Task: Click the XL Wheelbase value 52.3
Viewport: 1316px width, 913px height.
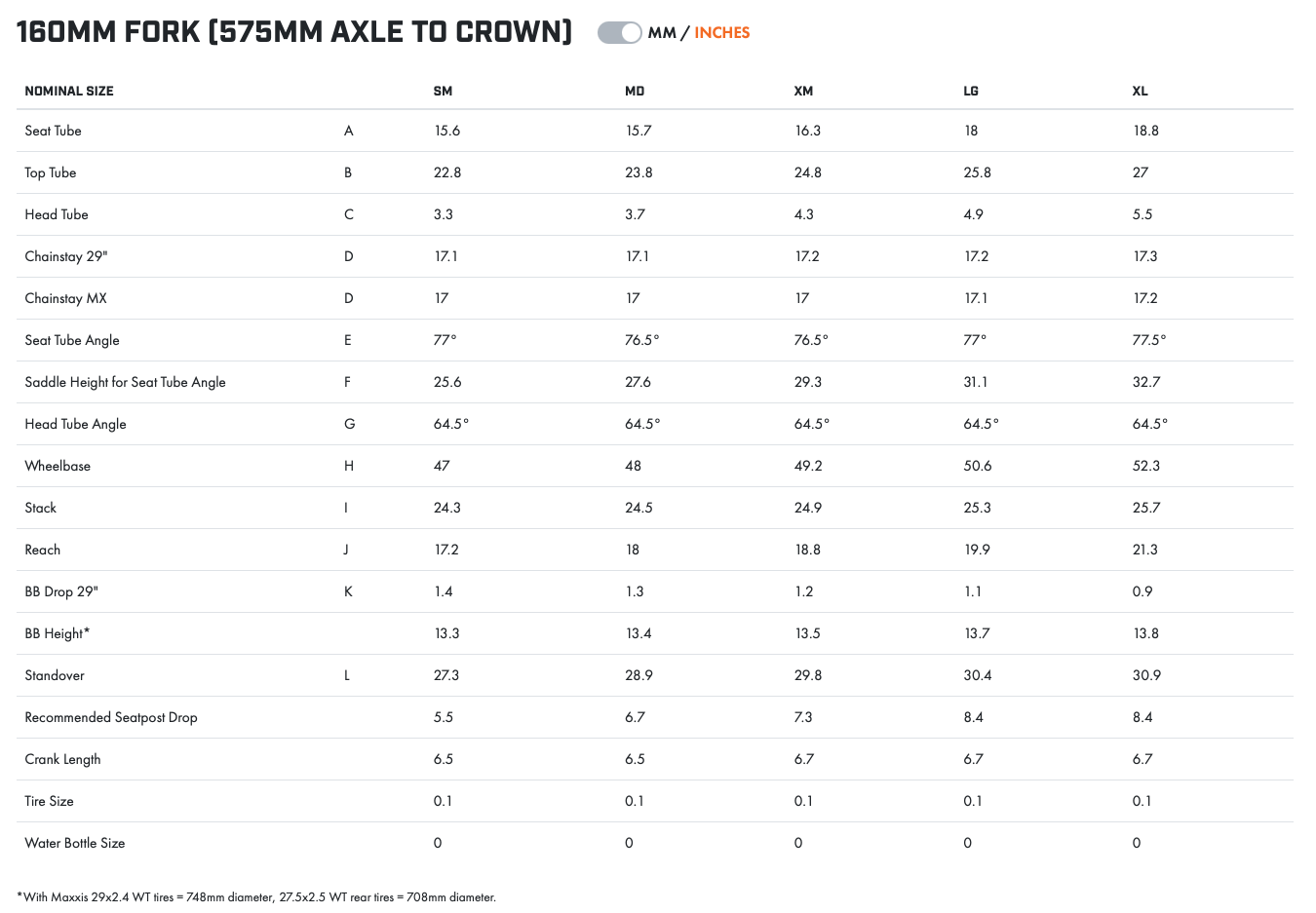Action: pyautogui.click(x=1146, y=466)
